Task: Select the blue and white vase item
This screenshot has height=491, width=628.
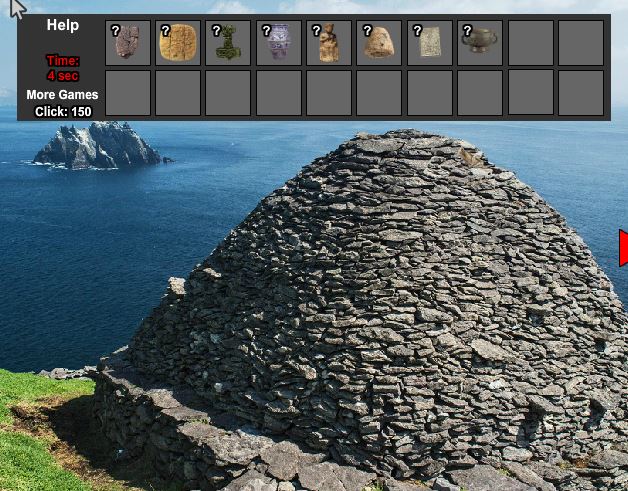Action: pyautogui.click(x=279, y=43)
